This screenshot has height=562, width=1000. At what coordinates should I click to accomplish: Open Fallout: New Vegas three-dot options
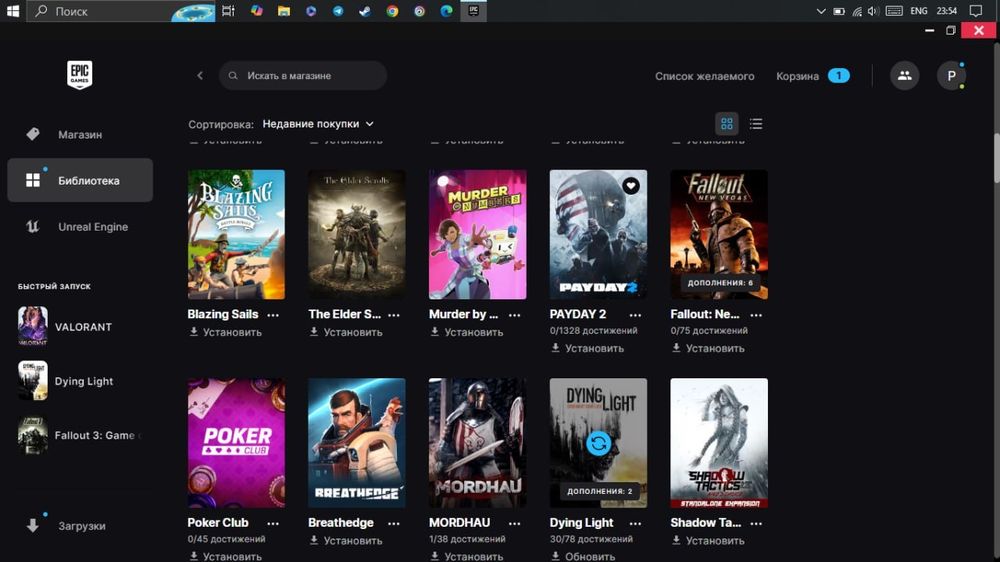click(x=756, y=314)
